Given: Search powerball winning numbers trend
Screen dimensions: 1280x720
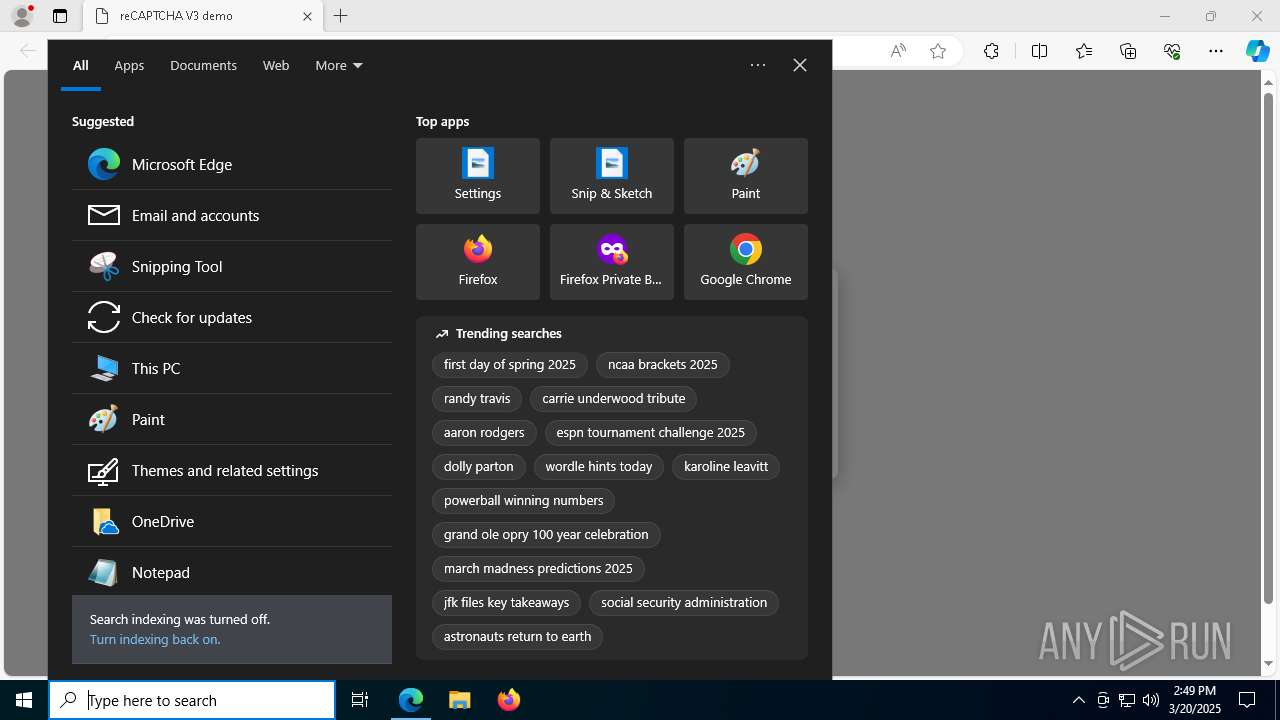Looking at the screenshot, I should coord(524,500).
